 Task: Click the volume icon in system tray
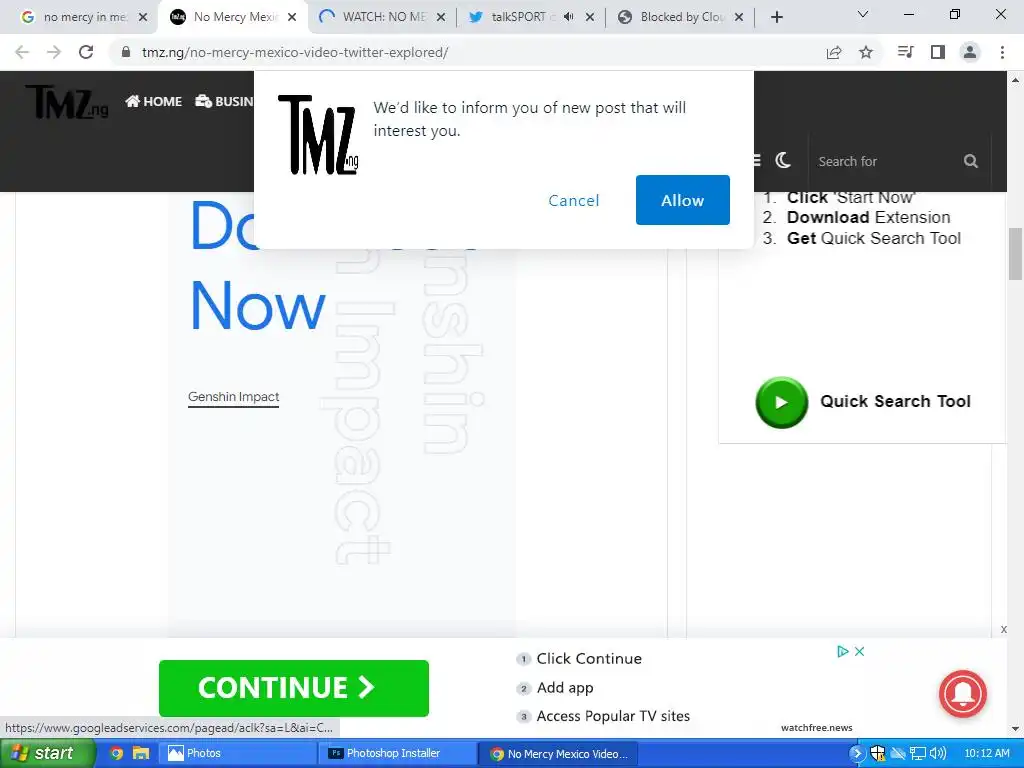tap(938, 754)
